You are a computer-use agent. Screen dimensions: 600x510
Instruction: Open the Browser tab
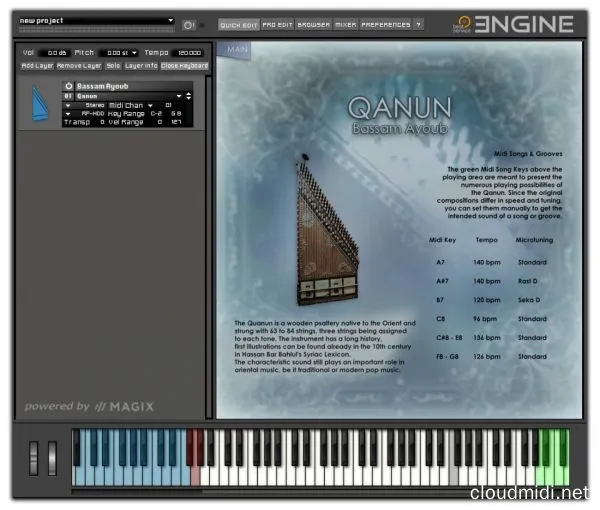(313, 23)
